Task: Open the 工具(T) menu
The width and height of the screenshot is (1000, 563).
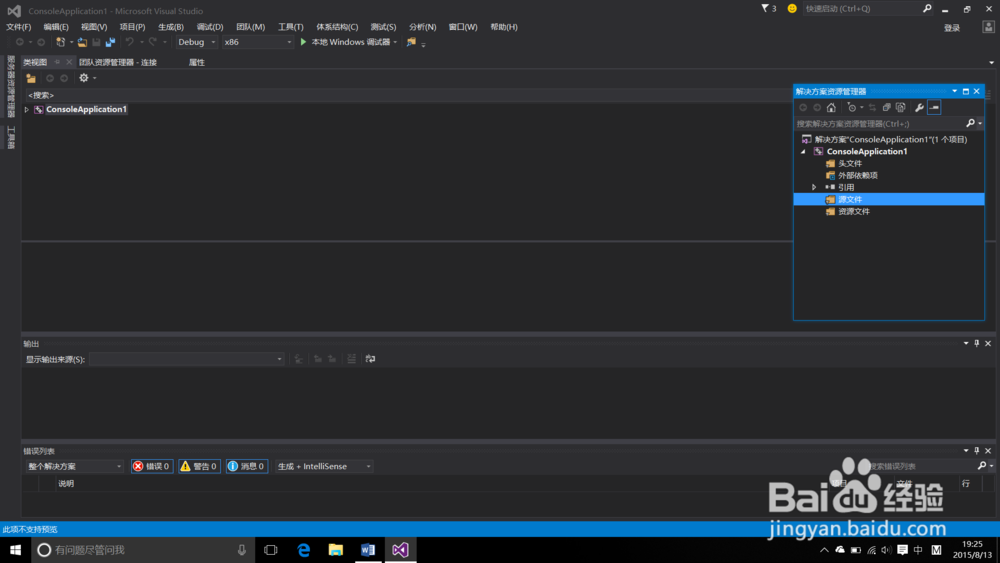Action: [290, 27]
